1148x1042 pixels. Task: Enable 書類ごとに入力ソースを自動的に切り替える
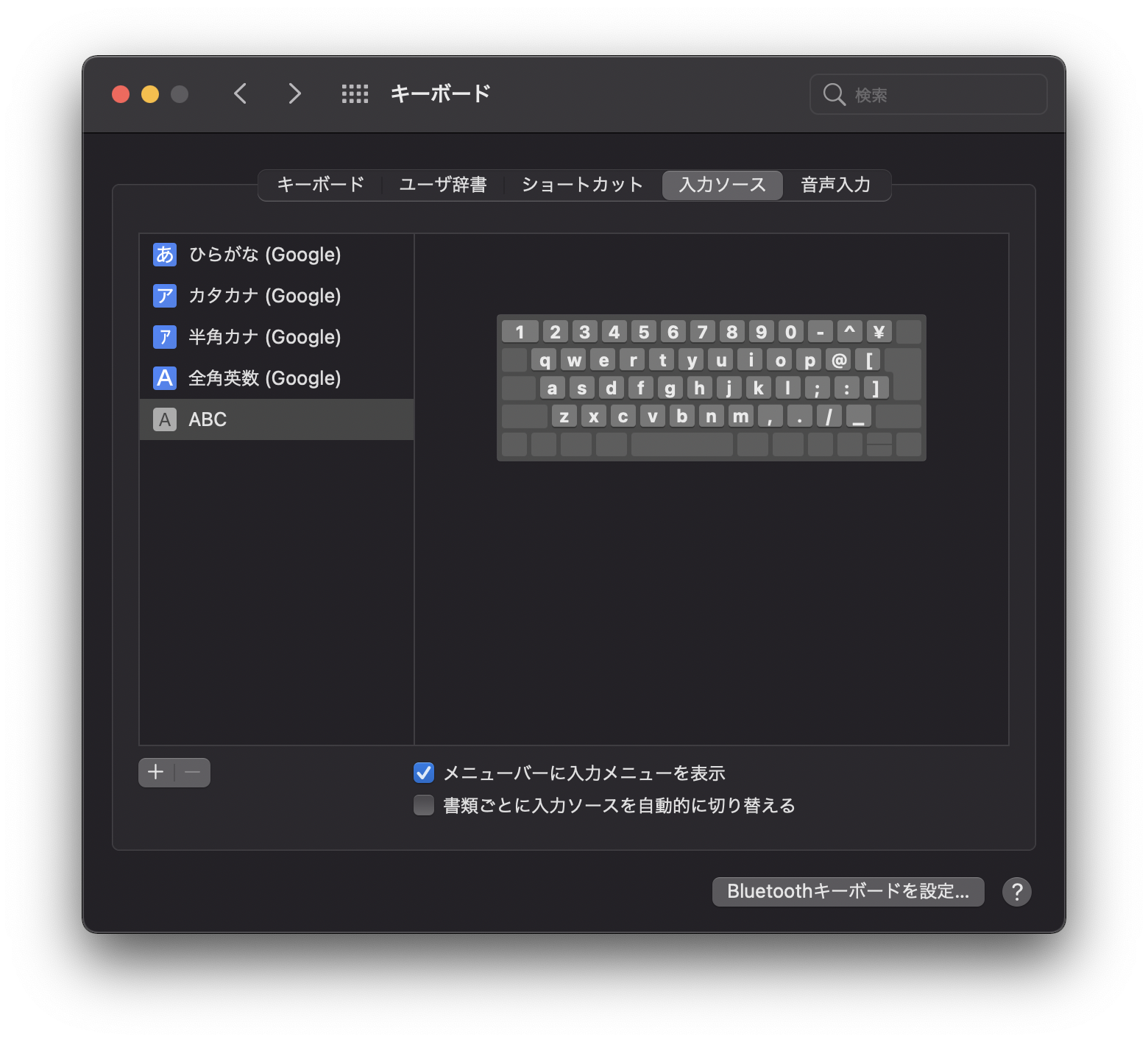pyautogui.click(x=423, y=806)
